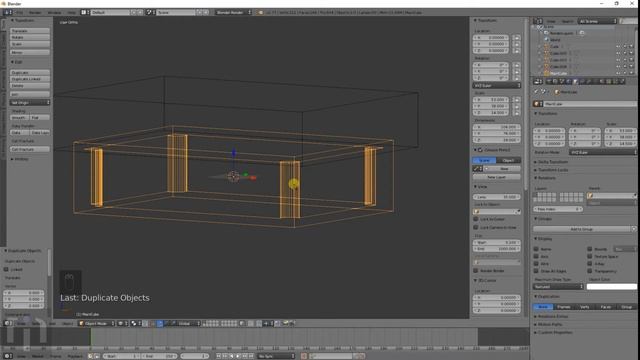Lock the Rotation X value in the N panel
This screenshot has width=640, height=360.
[517, 65]
